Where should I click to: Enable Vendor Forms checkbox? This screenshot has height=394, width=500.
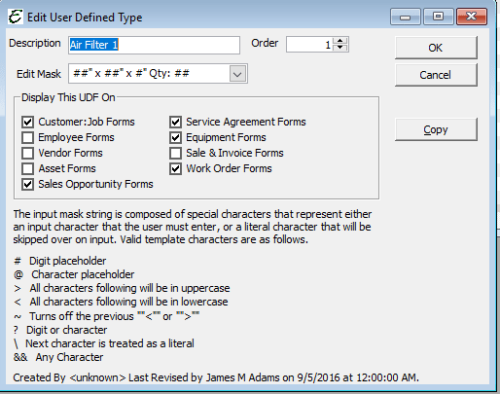point(28,153)
